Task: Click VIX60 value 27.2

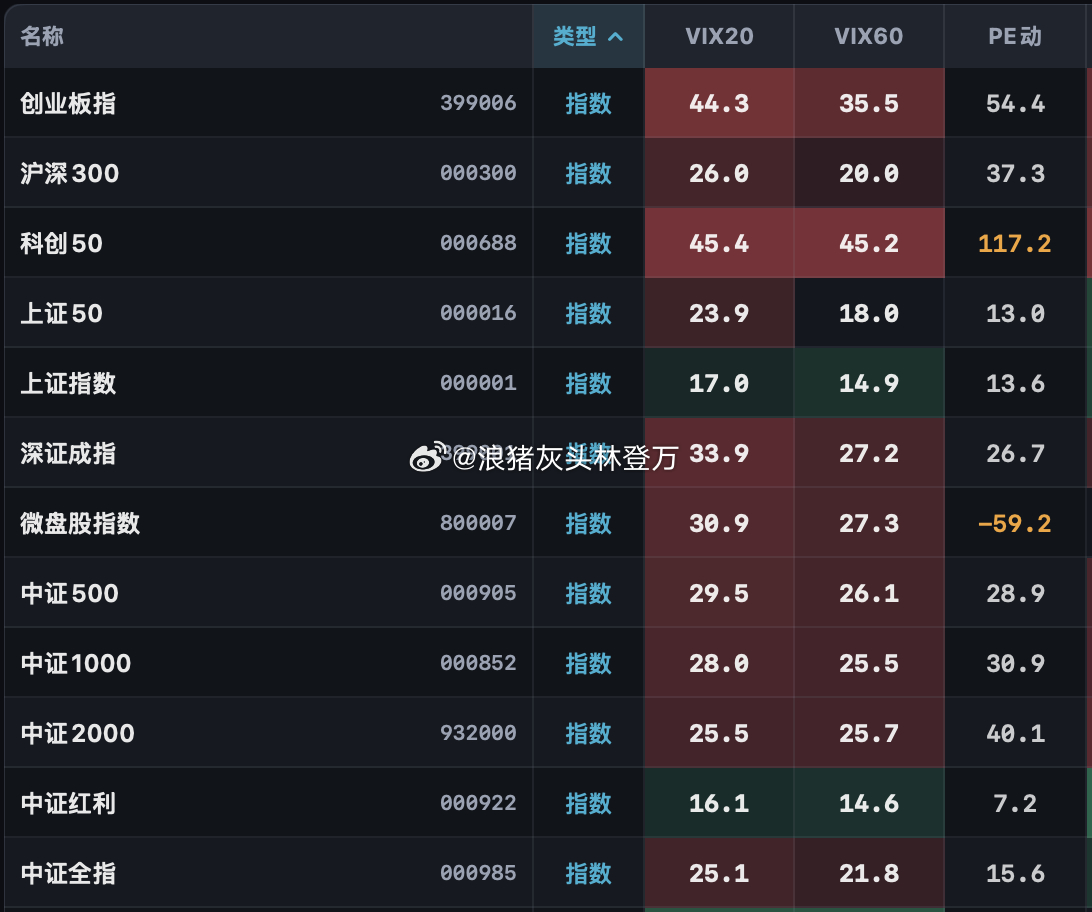Action: 868,453
